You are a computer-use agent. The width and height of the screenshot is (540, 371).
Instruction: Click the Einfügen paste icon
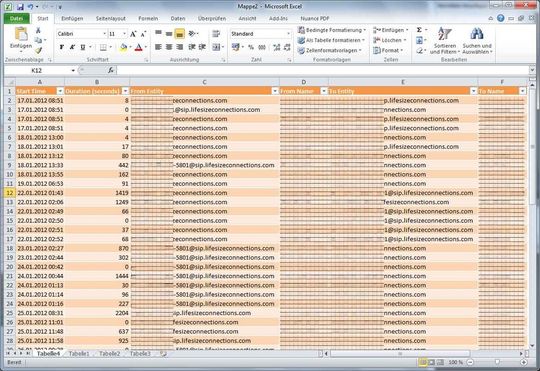pyautogui.click(x=21, y=34)
